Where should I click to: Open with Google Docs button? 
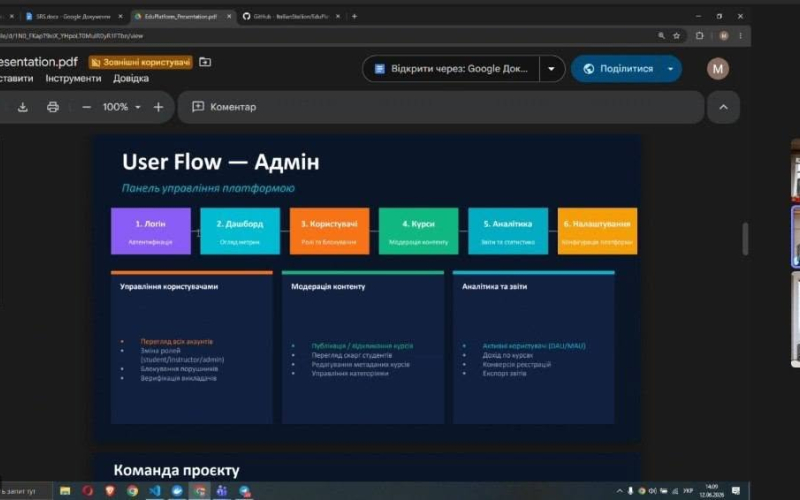(x=451, y=69)
